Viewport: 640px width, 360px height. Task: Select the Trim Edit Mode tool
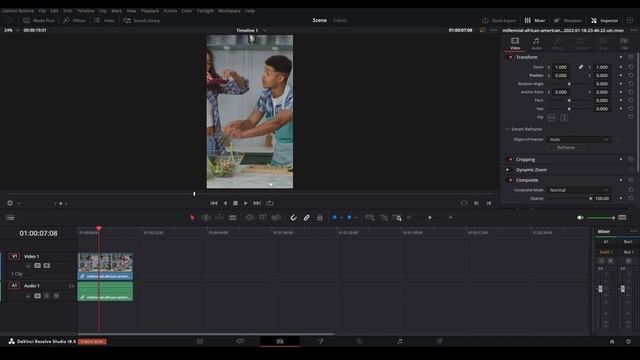click(x=206, y=218)
